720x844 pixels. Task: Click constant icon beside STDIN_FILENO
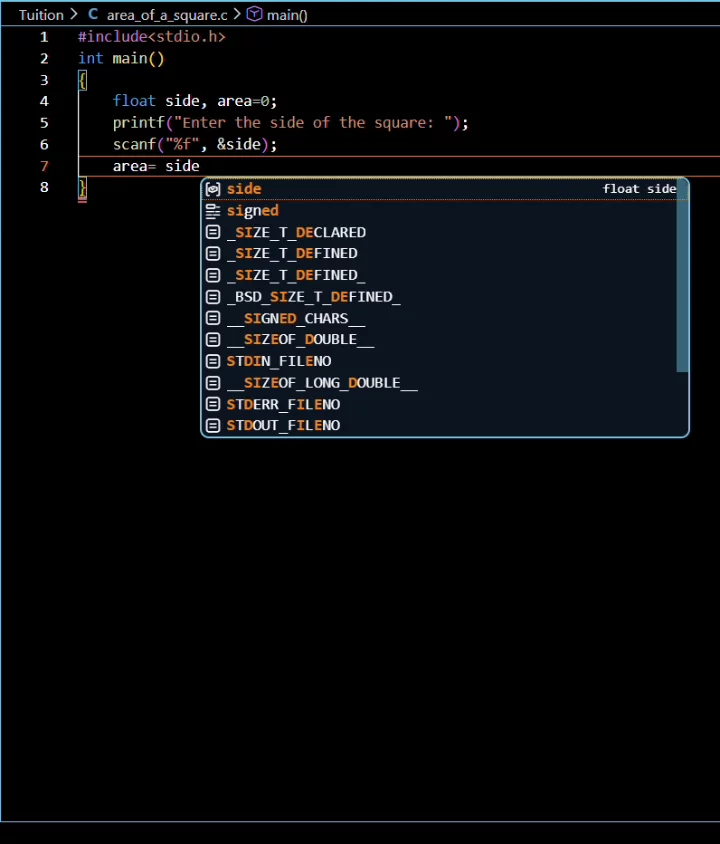tap(213, 361)
